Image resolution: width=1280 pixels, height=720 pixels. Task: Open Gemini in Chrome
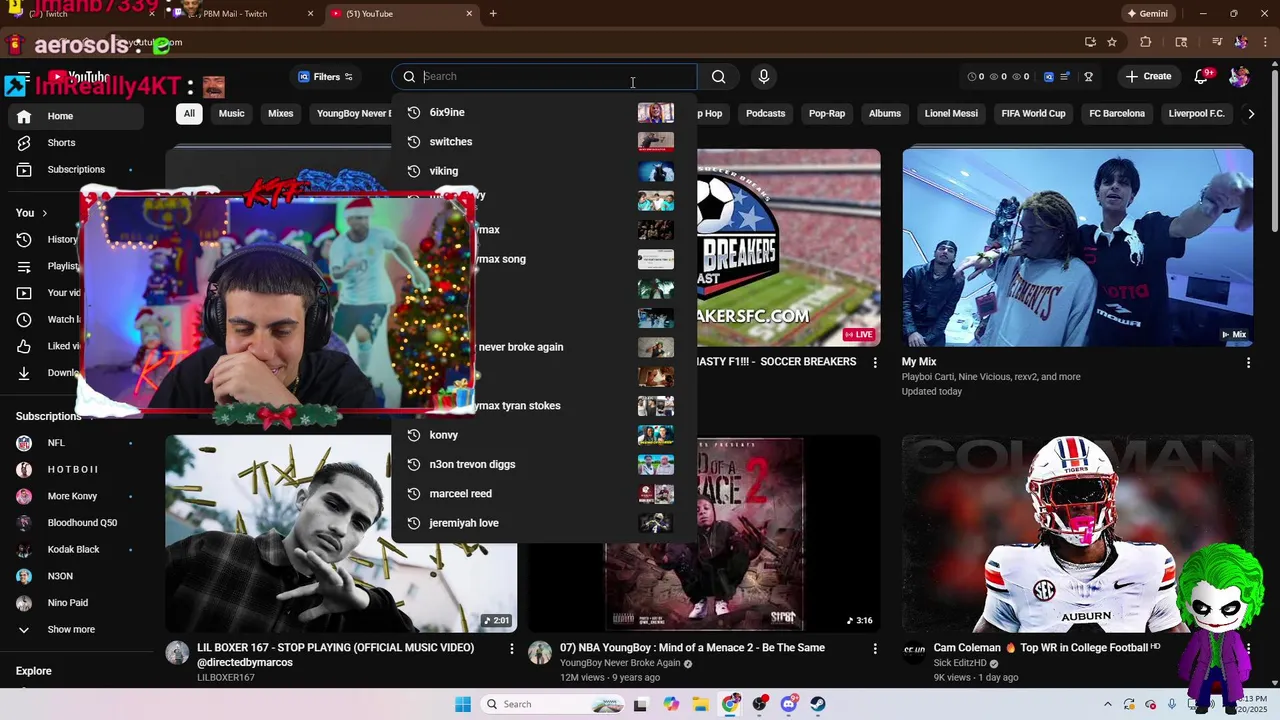point(1148,14)
